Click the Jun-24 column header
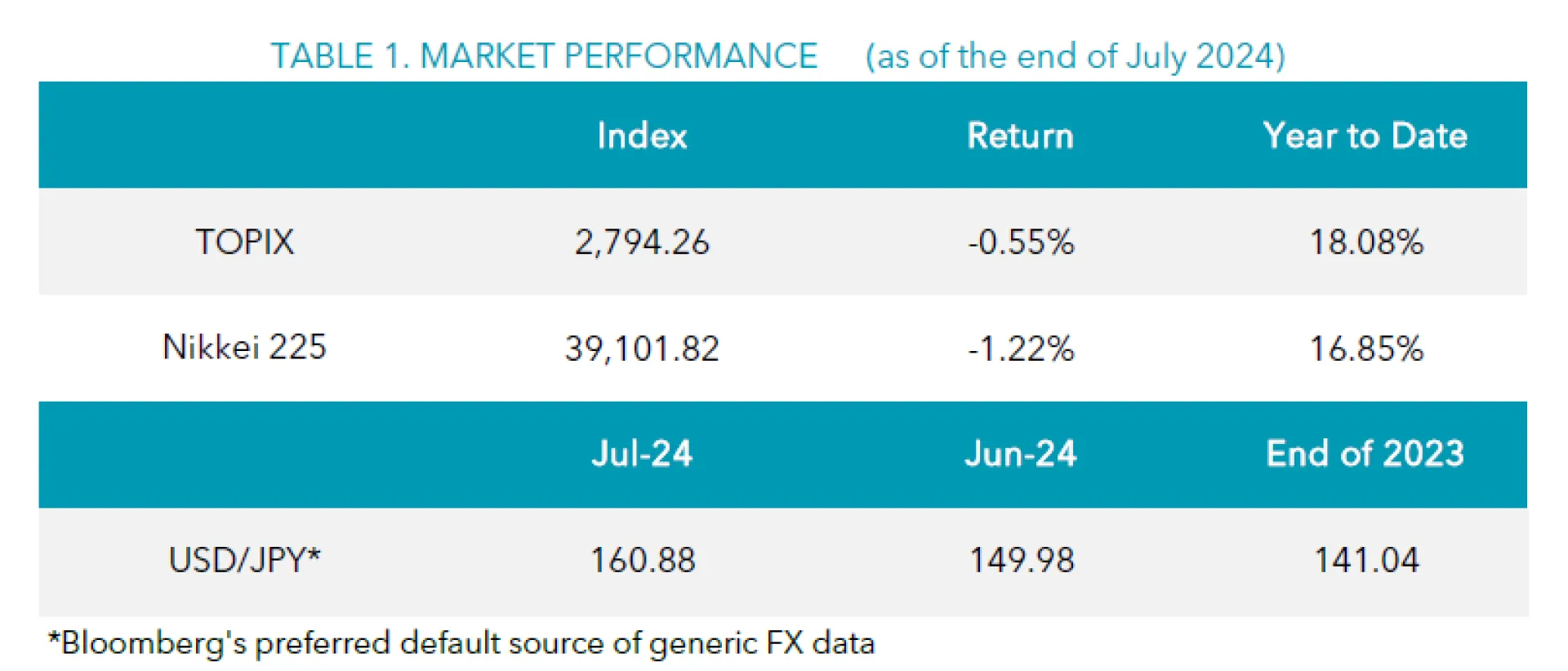 1021,454
